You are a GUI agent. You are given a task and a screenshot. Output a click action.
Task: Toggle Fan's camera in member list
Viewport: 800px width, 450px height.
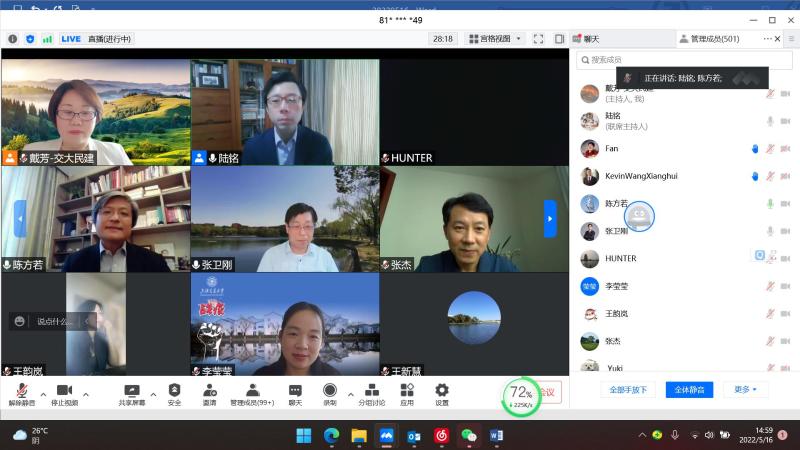[x=785, y=148]
